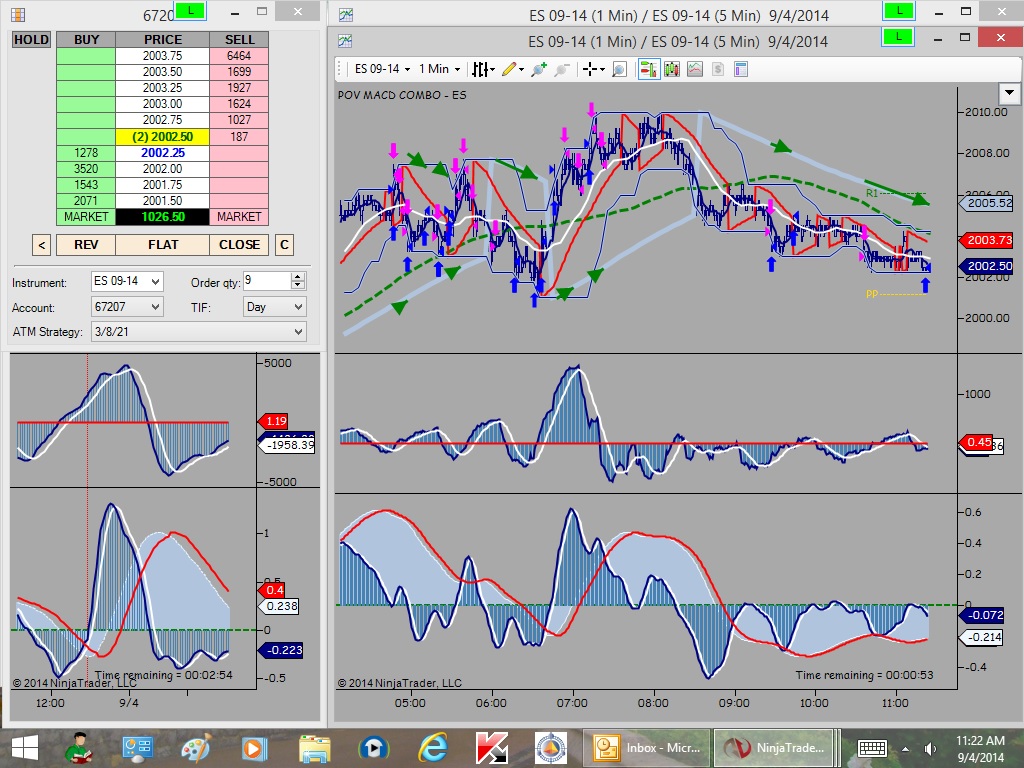Click the sell MARKET cell
The image size is (1024, 768).
point(239,217)
